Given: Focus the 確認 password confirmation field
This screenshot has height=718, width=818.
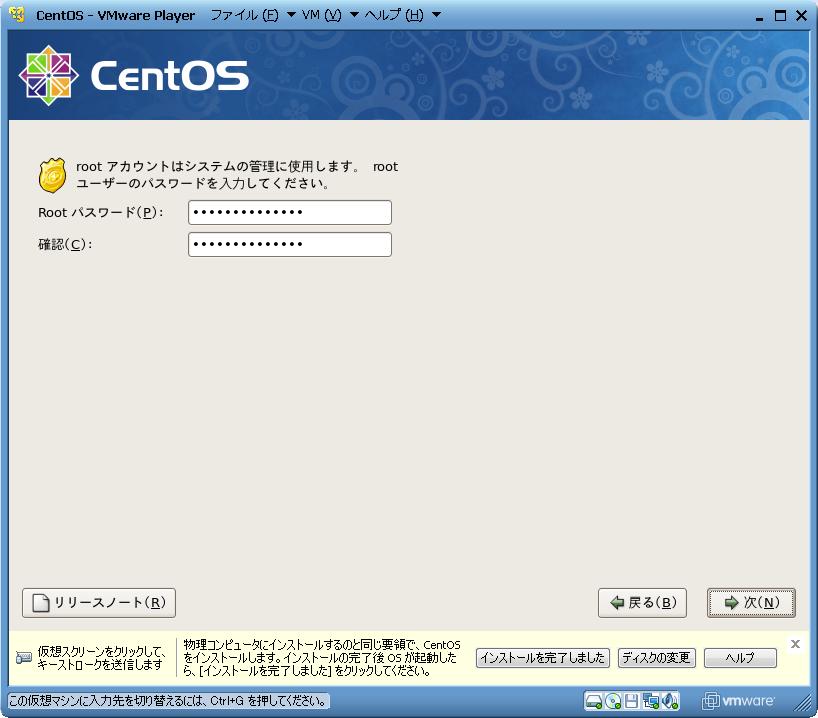Looking at the screenshot, I should (290, 244).
